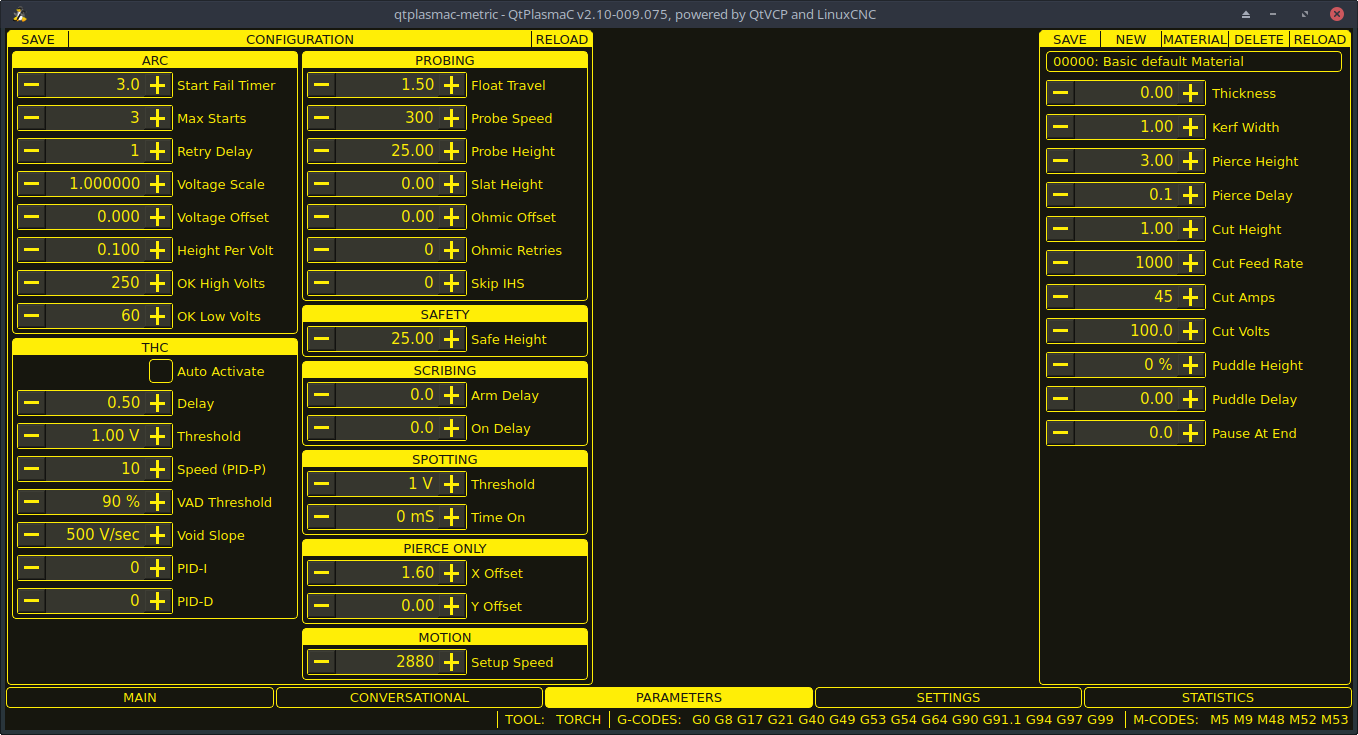Increase Pierce Height with the plus icon
Viewport: 1358px width, 735px height.
[x=1192, y=161]
